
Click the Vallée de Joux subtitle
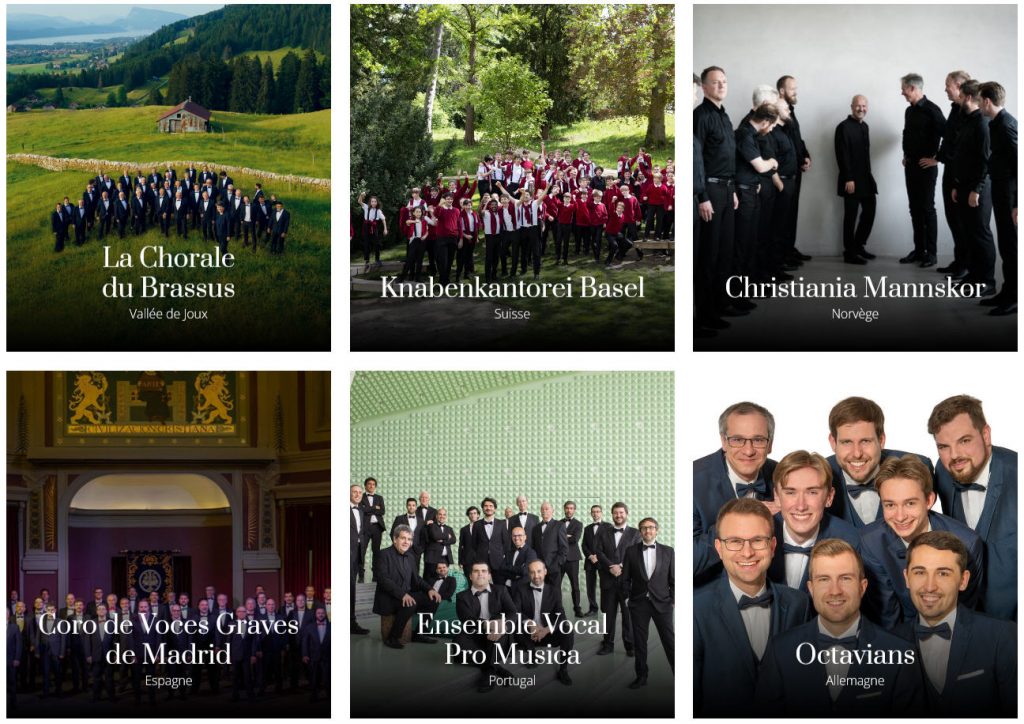[x=168, y=314]
